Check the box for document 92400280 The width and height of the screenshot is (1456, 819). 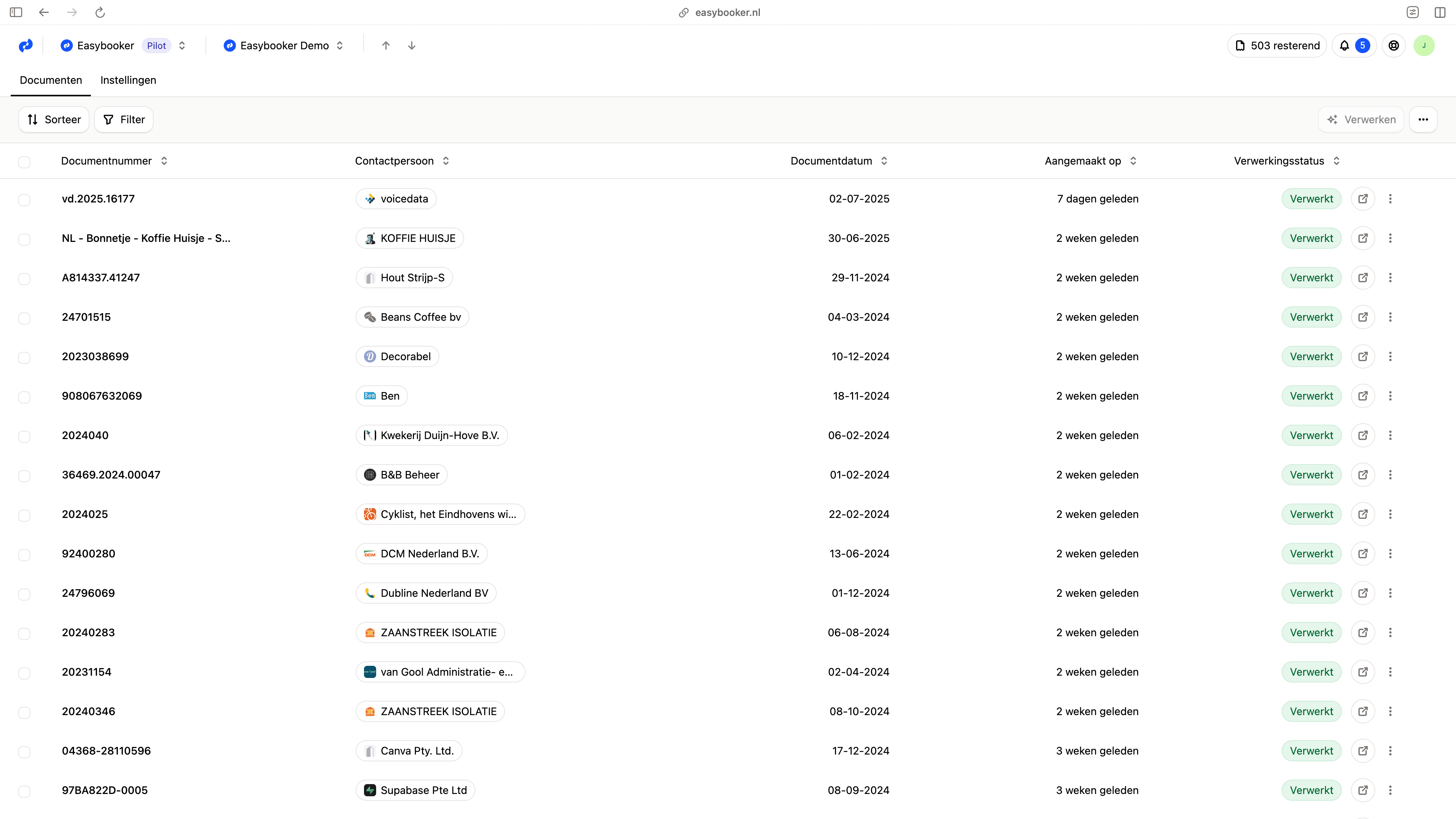(x=24, y=555)
